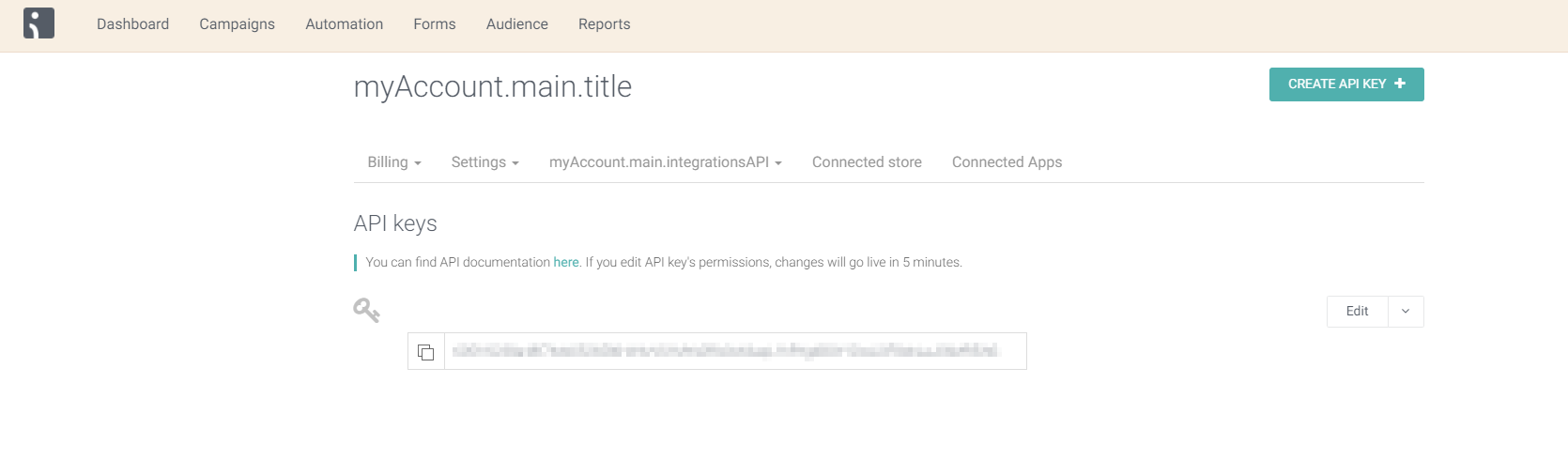
Task: Open the Edit button's dropdown arrow
Action: [x=1406, y=312]
